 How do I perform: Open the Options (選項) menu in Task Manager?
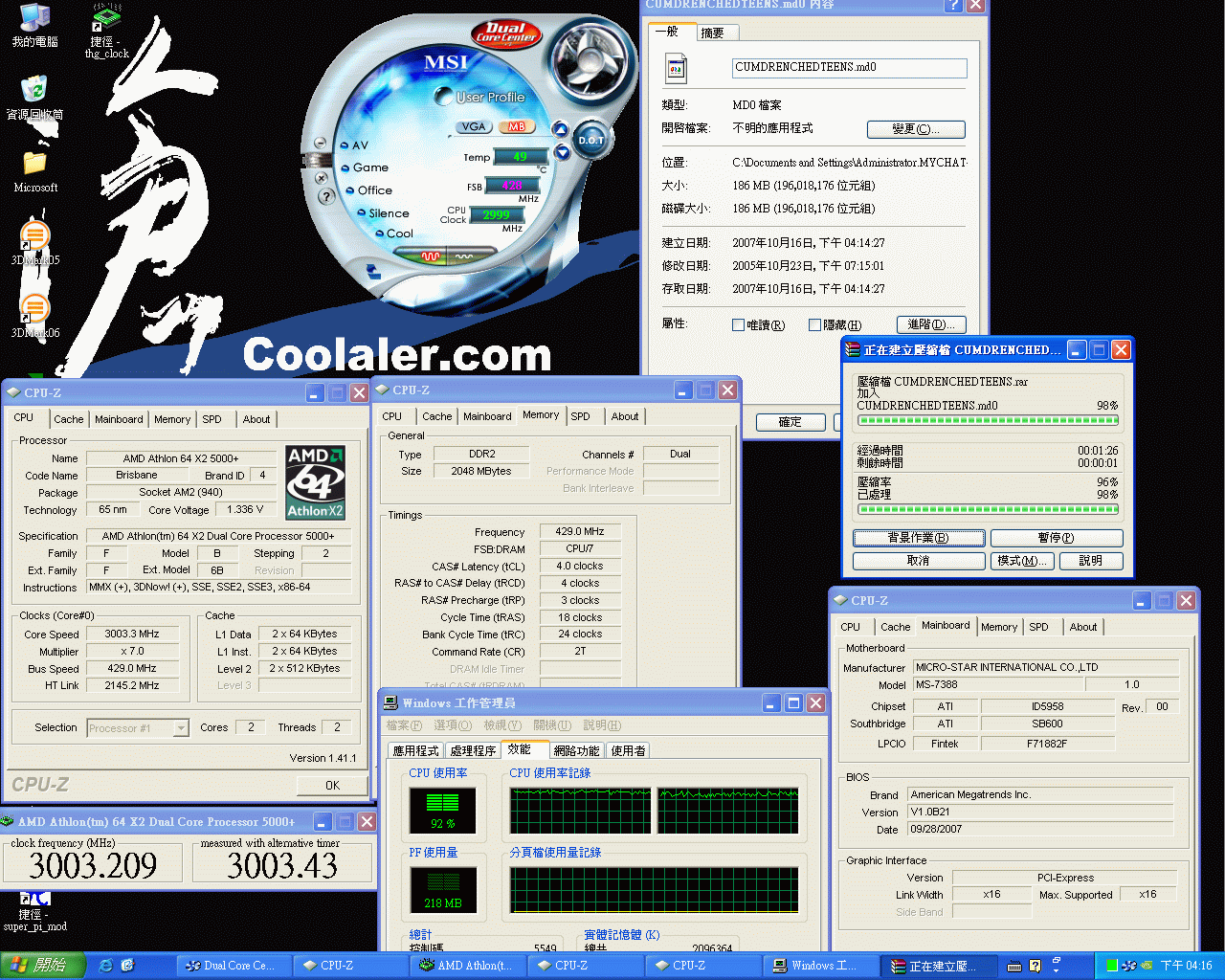tap(452, 725)
